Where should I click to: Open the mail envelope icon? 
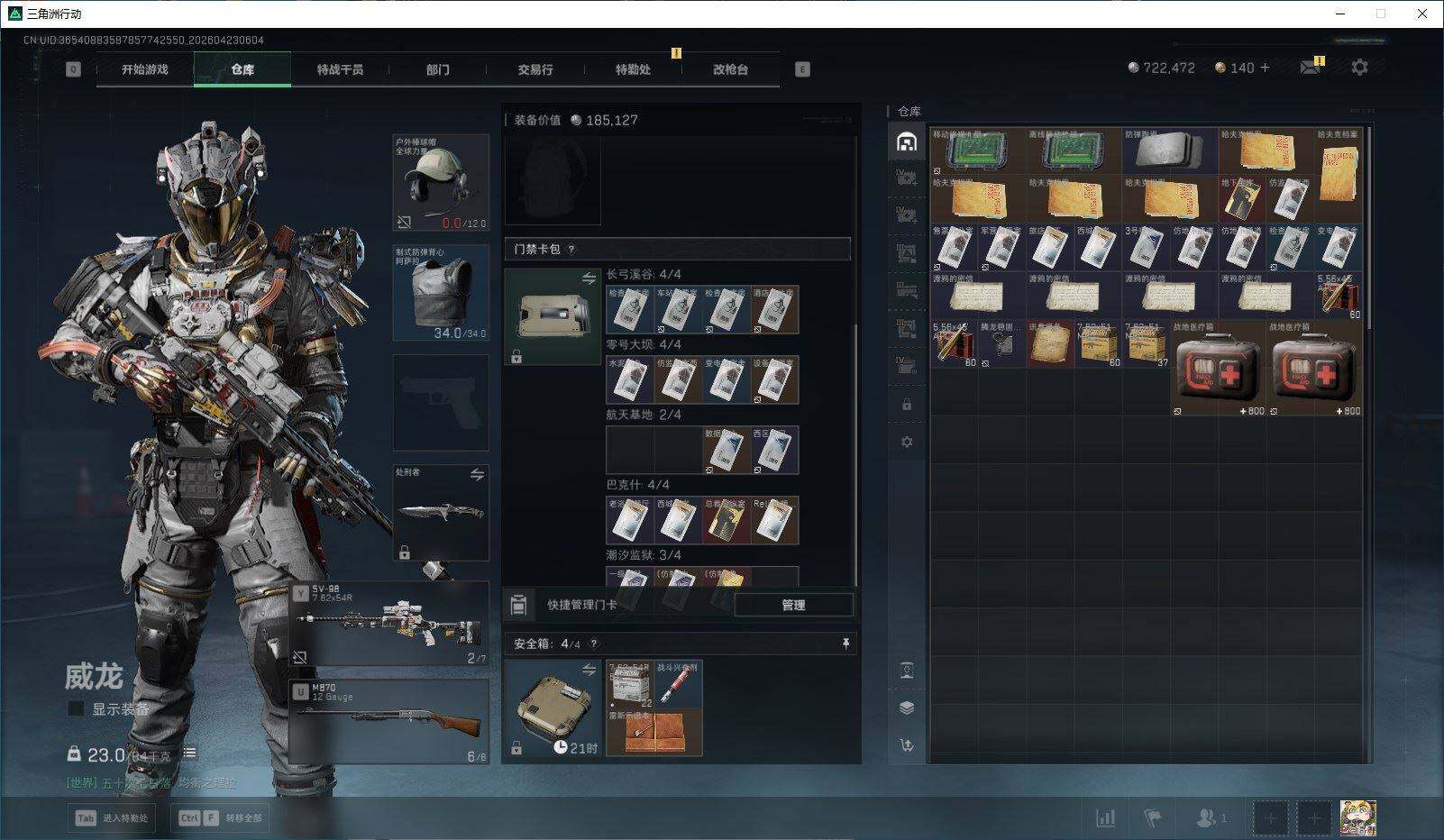click(x=1311, y=68)
